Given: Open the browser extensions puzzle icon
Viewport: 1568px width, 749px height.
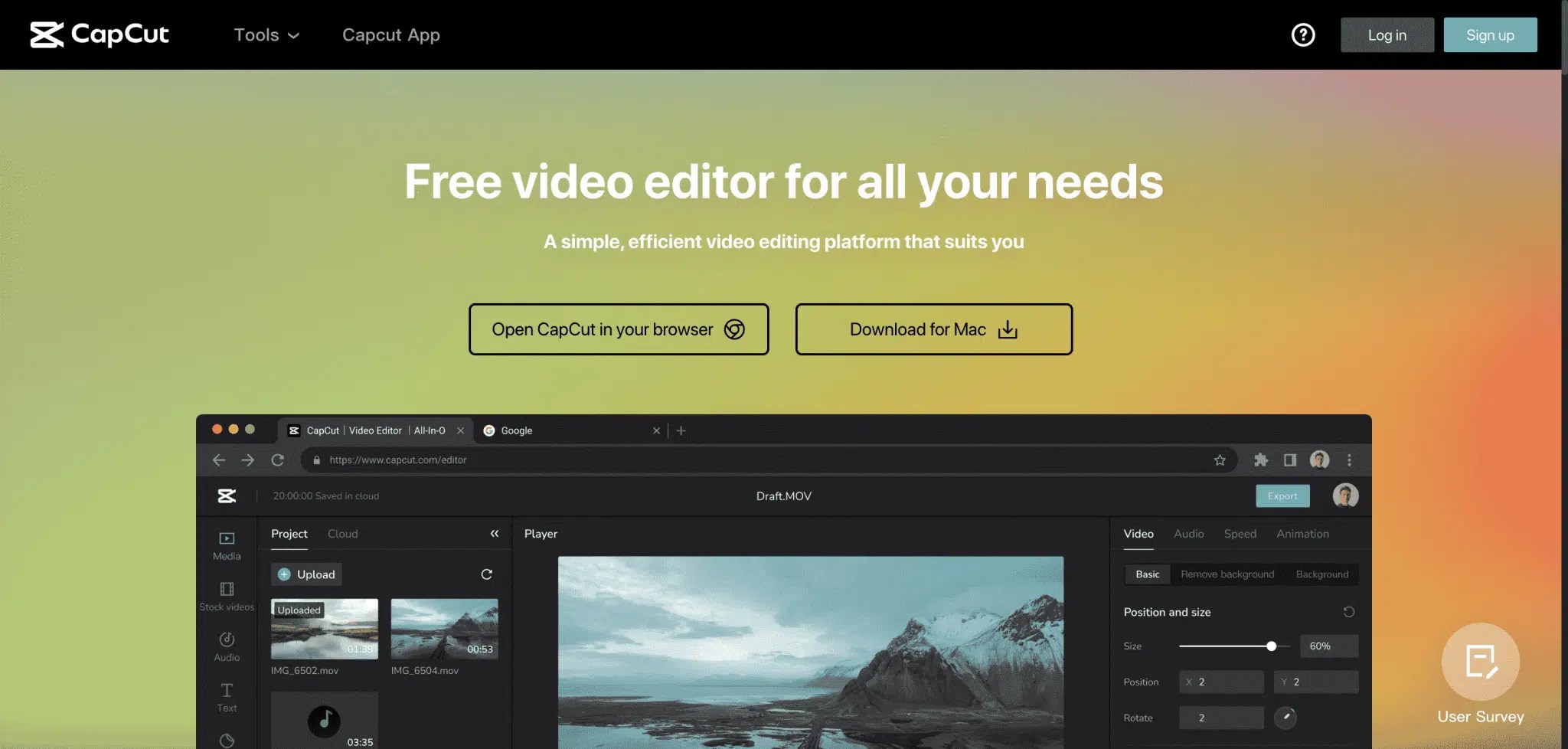Looking at the screenshot, I should (1259, 460).
